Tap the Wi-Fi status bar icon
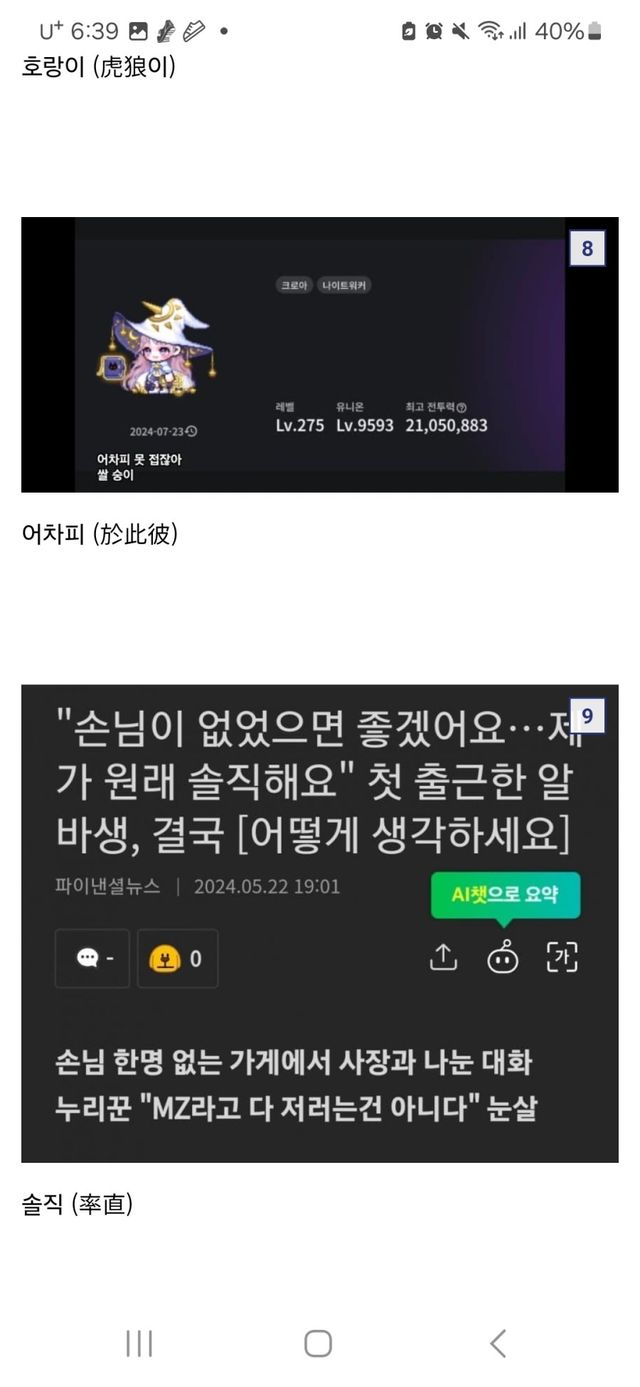 click(490, 31)
